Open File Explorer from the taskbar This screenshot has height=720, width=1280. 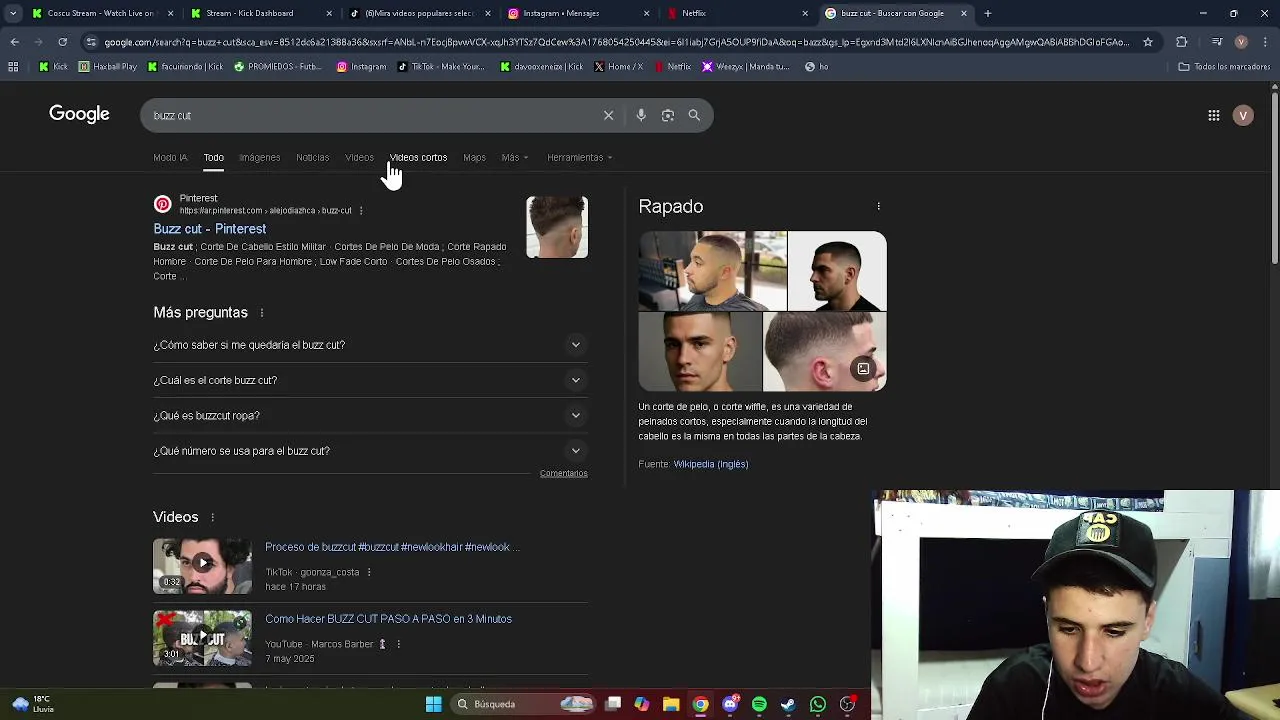[671, 704]
